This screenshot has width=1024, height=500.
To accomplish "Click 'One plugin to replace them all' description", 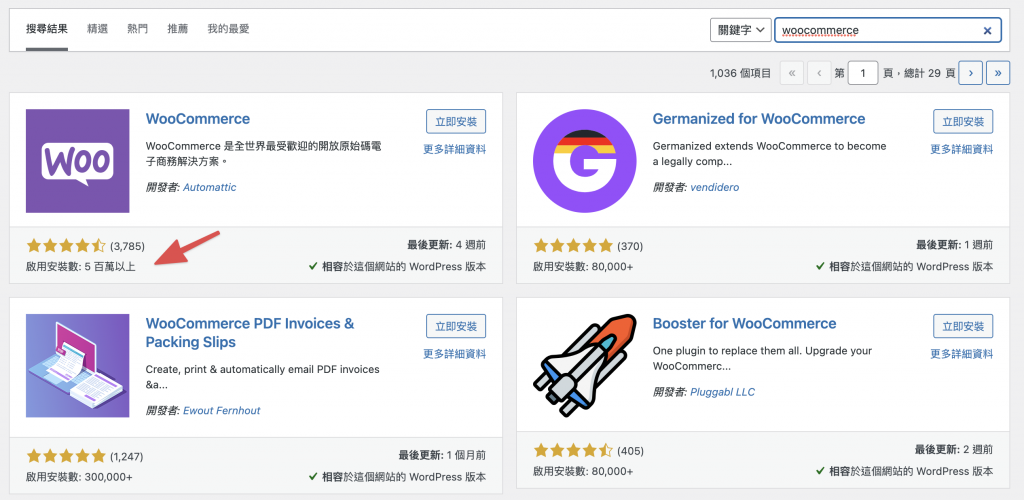I will click(x=762, y=358).
